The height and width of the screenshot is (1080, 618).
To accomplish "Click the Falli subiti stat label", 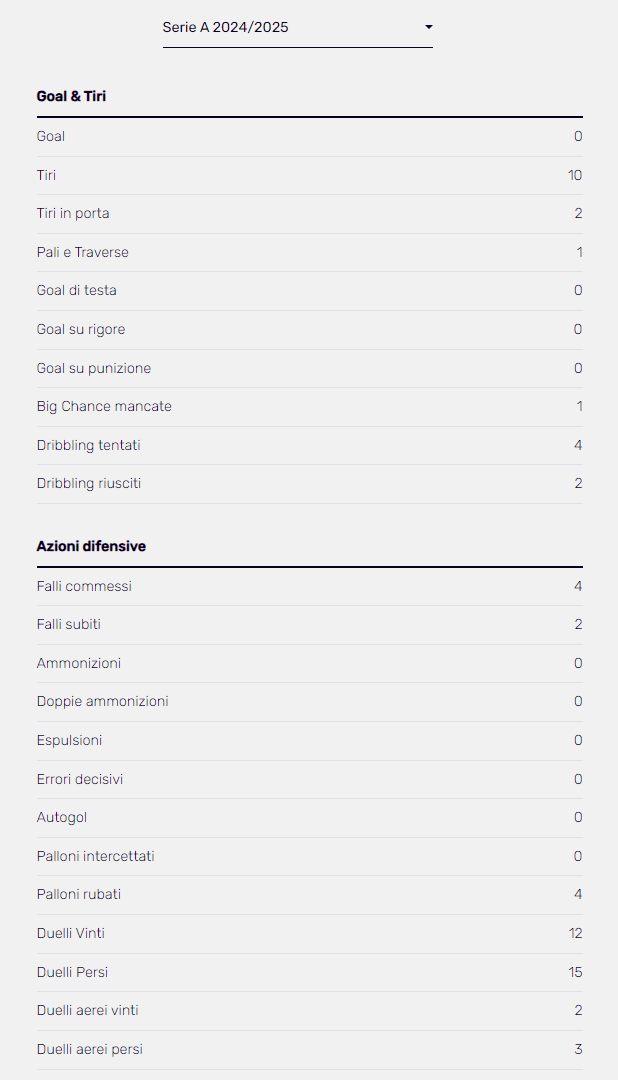I will [x=69, y=625].
